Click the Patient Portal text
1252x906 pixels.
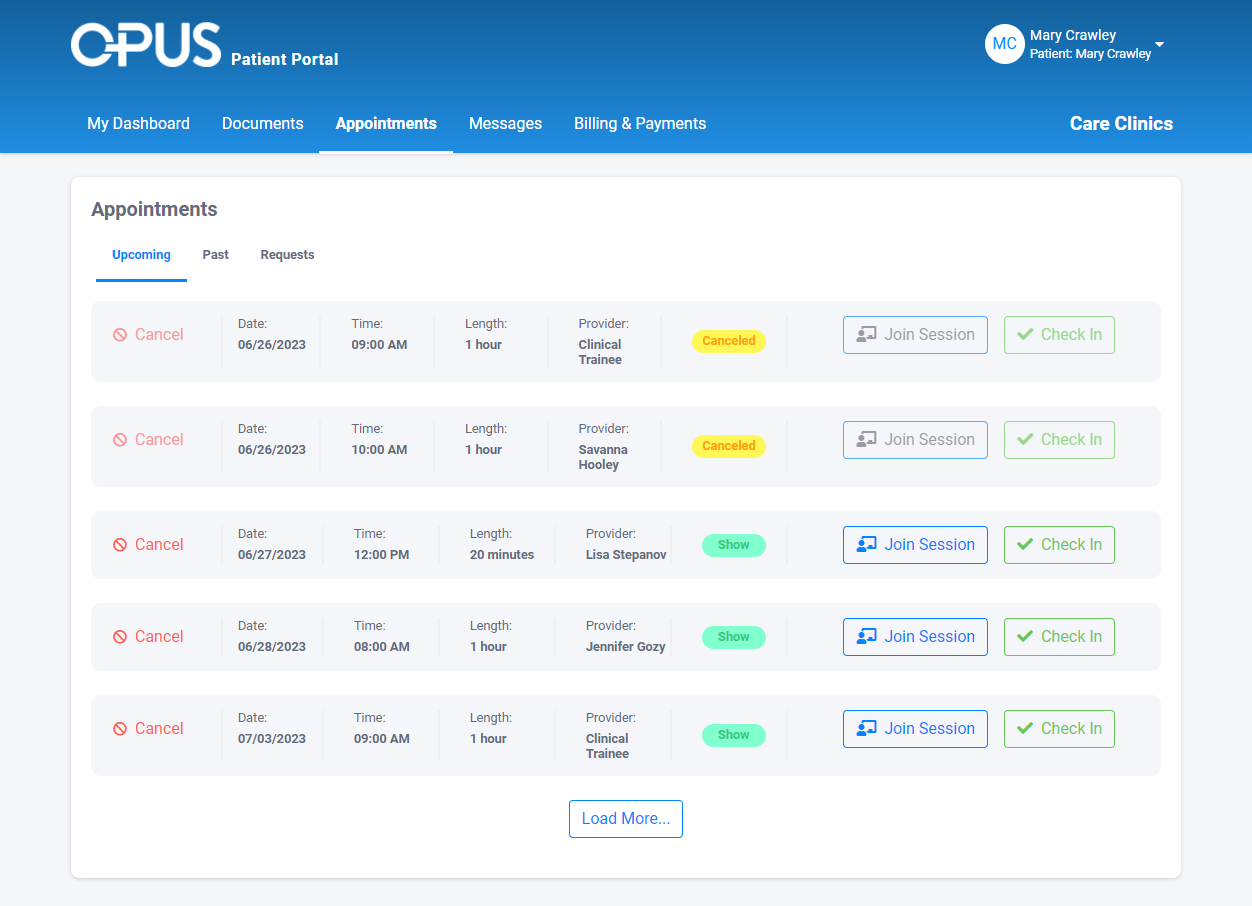[285, 60]
